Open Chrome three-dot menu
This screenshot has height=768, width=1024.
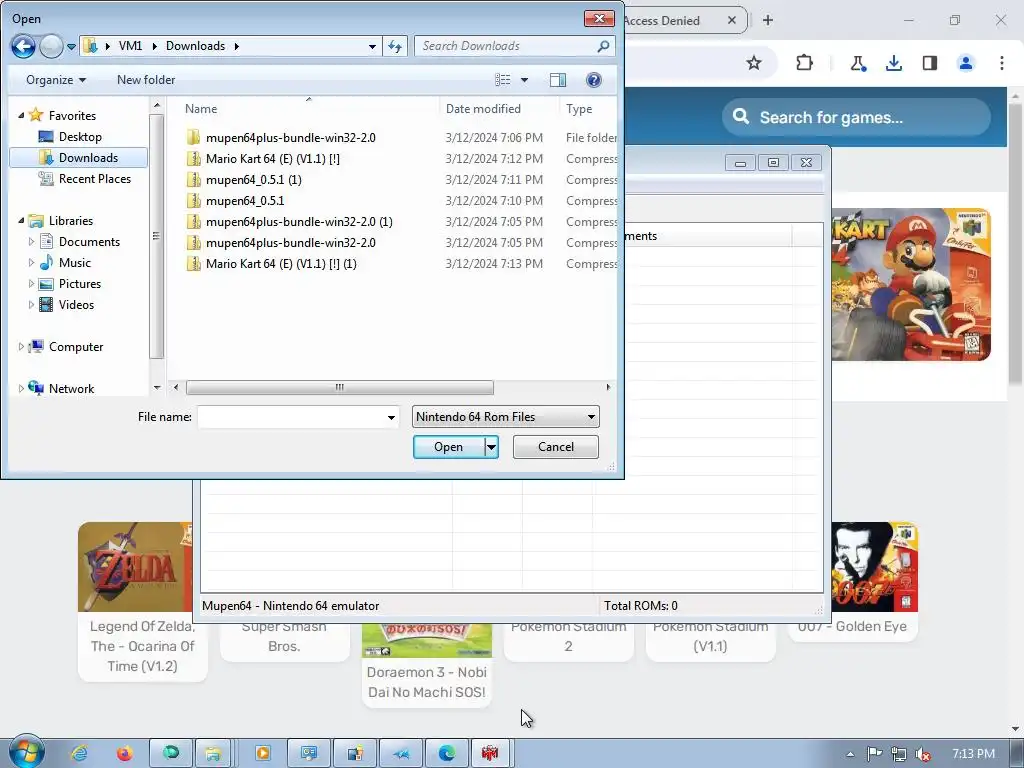(x=1002, y=63)
